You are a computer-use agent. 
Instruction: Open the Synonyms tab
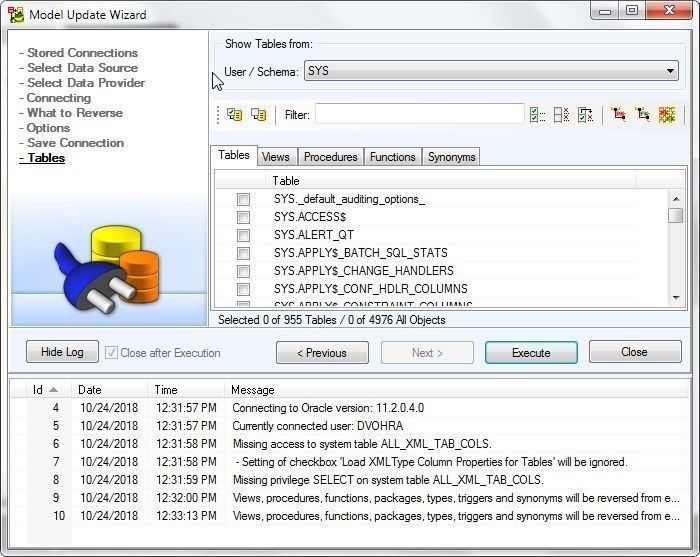coord(451,157)
